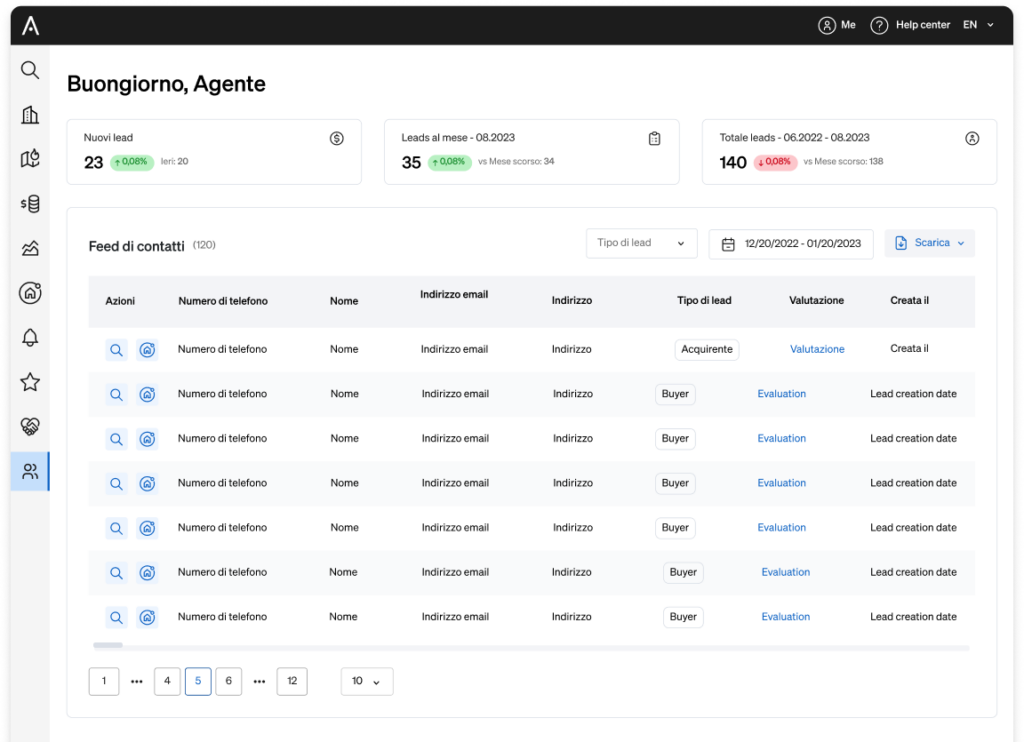Click the horizontal table scrollbar thumb
The width and height of the screenshot is (1024, 742).
coord(108,645)
